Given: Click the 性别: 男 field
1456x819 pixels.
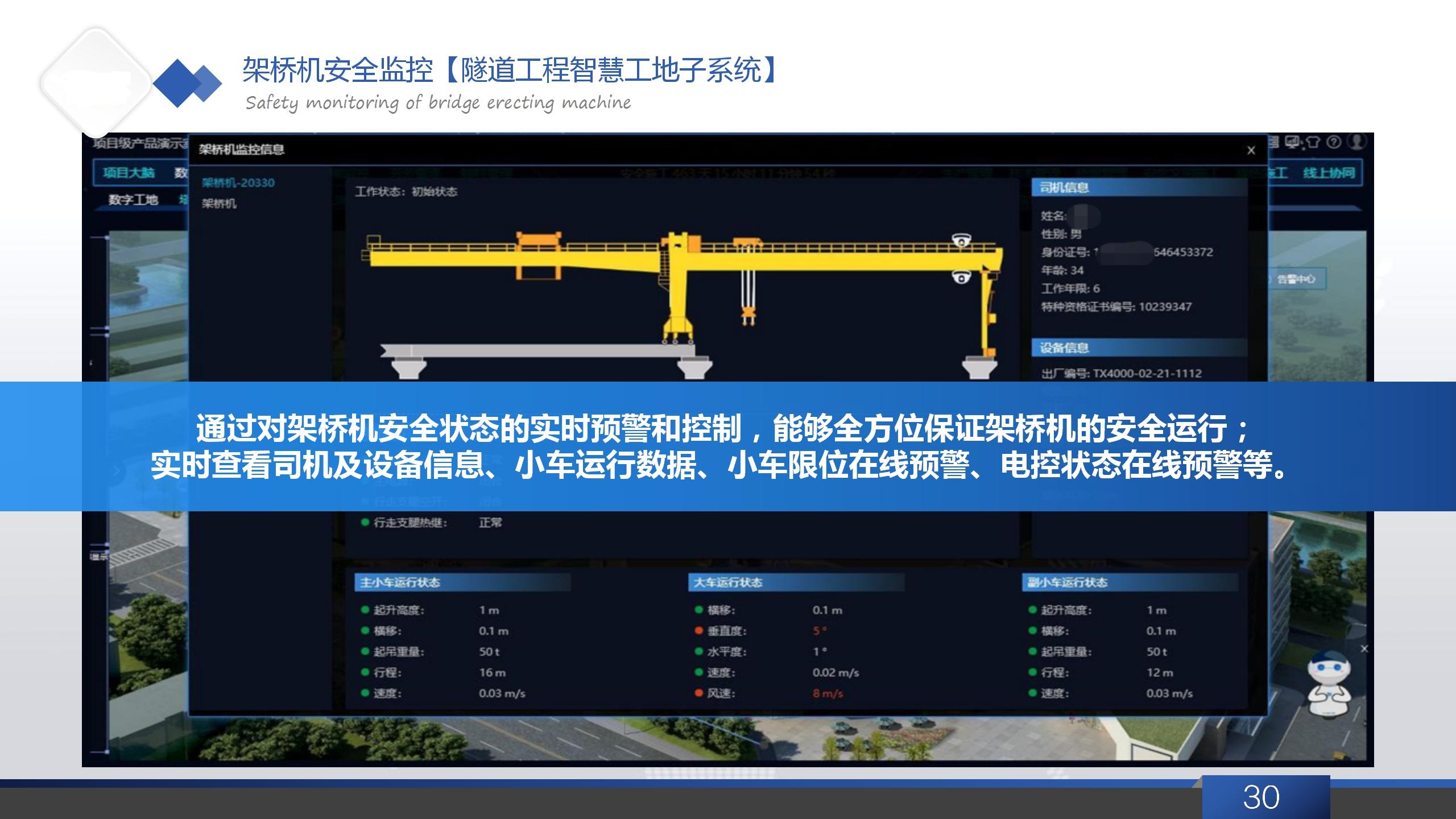Looking at the screenshot, I should (1061, 234).
